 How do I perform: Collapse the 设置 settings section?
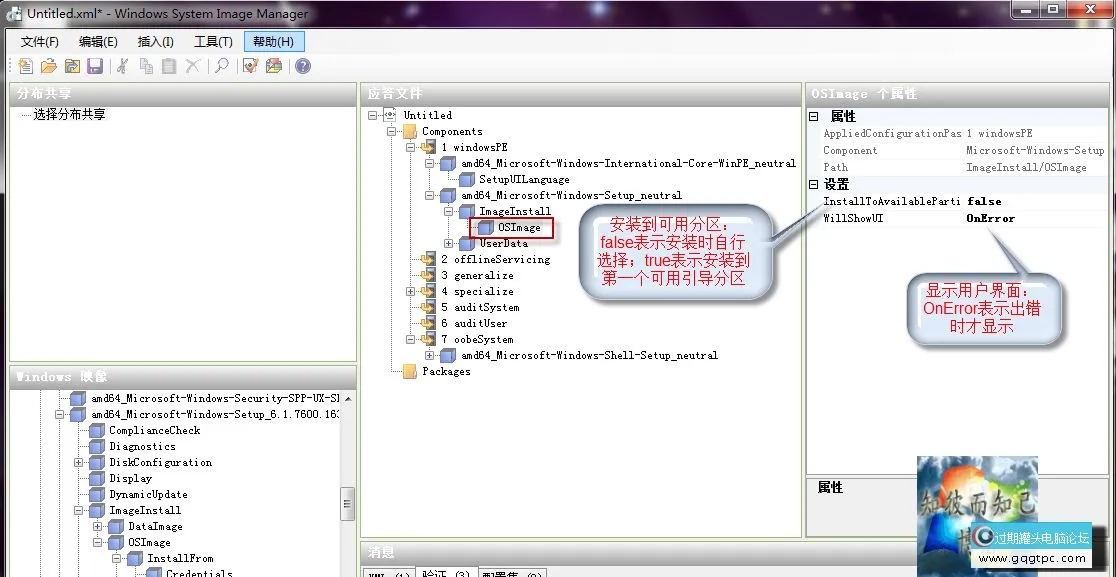click(813, 184)
